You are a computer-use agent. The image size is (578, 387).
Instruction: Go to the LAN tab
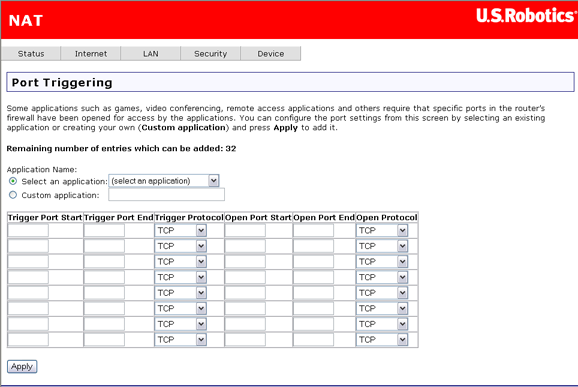coord(151,54)
